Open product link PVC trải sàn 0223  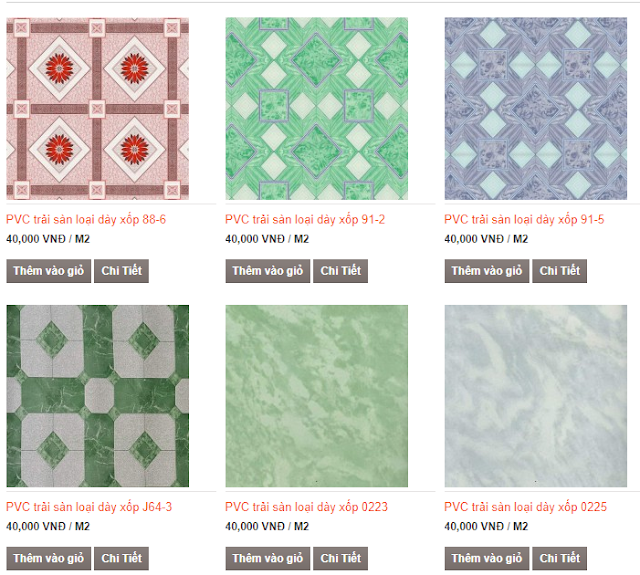click(x=307, y=507)
